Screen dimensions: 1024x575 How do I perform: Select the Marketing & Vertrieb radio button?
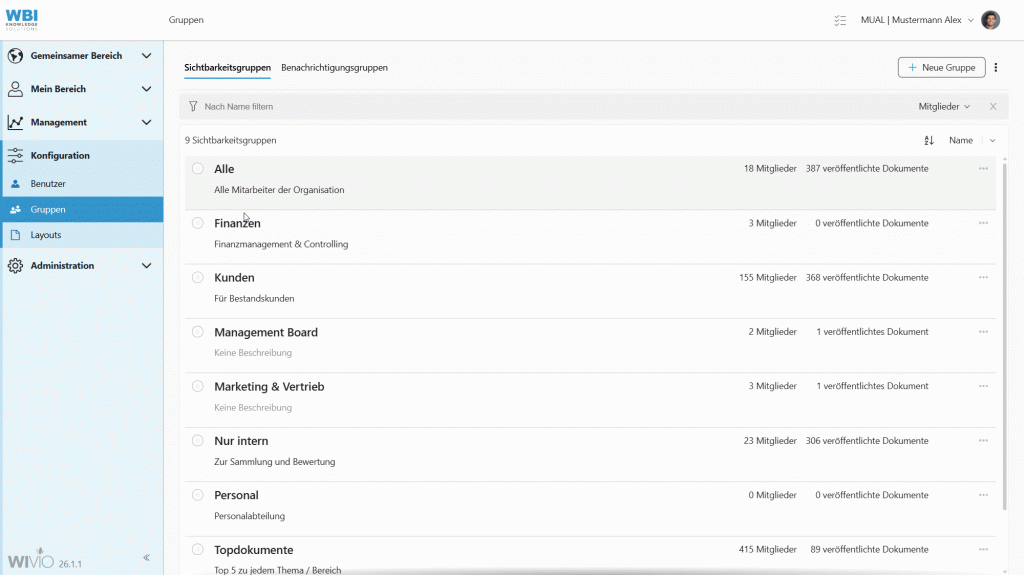coord(198,386)
